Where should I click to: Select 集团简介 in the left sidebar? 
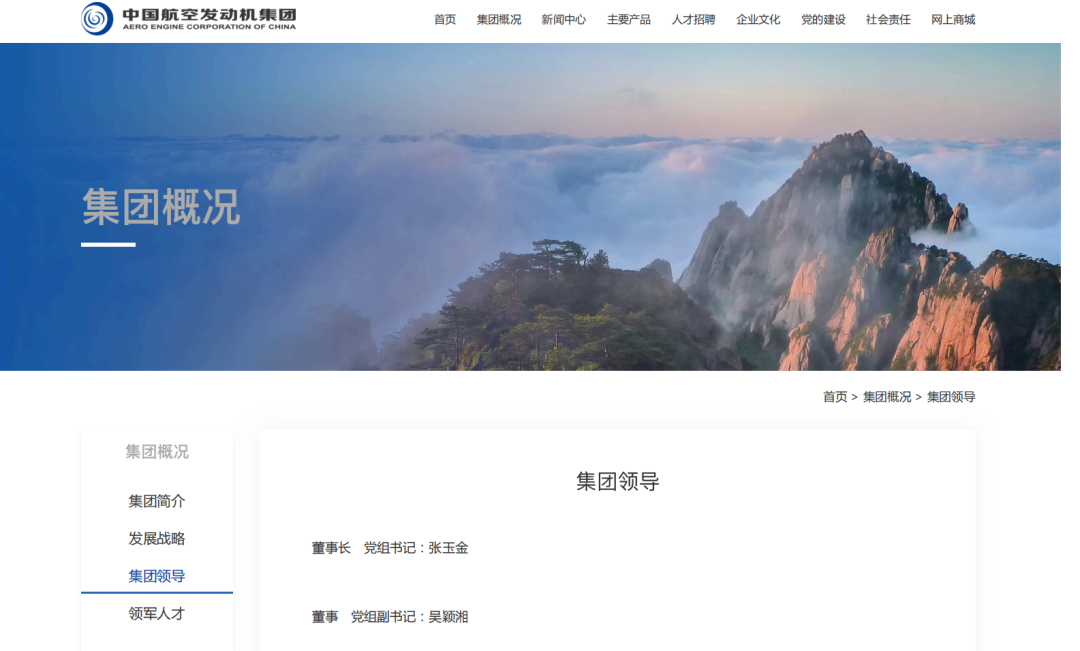[157, 501]
